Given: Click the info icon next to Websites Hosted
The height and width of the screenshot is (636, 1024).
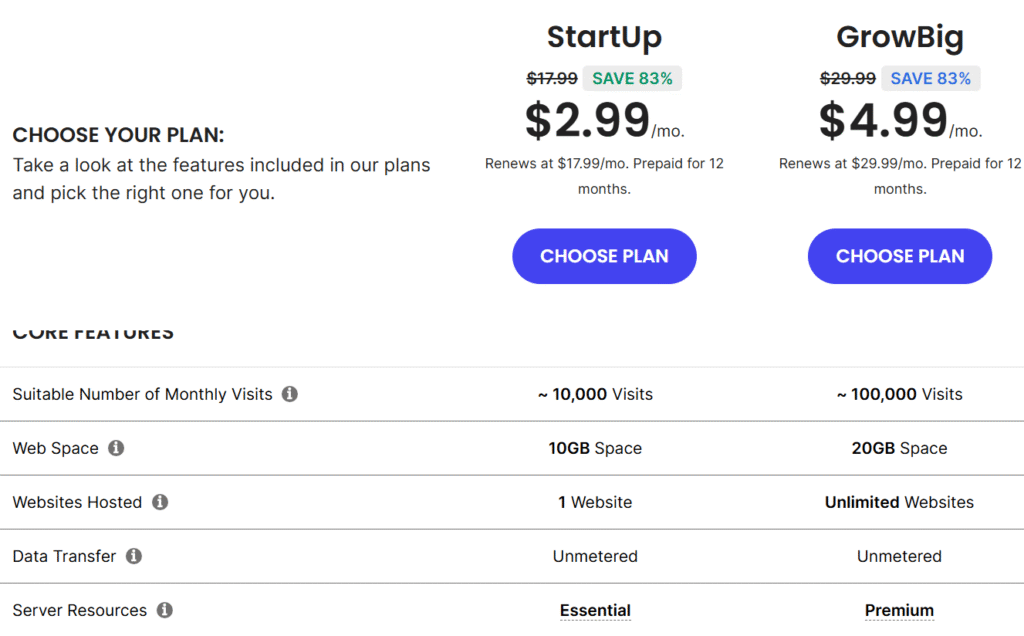Looking at the screenshot, I should [x=160, y=502].
